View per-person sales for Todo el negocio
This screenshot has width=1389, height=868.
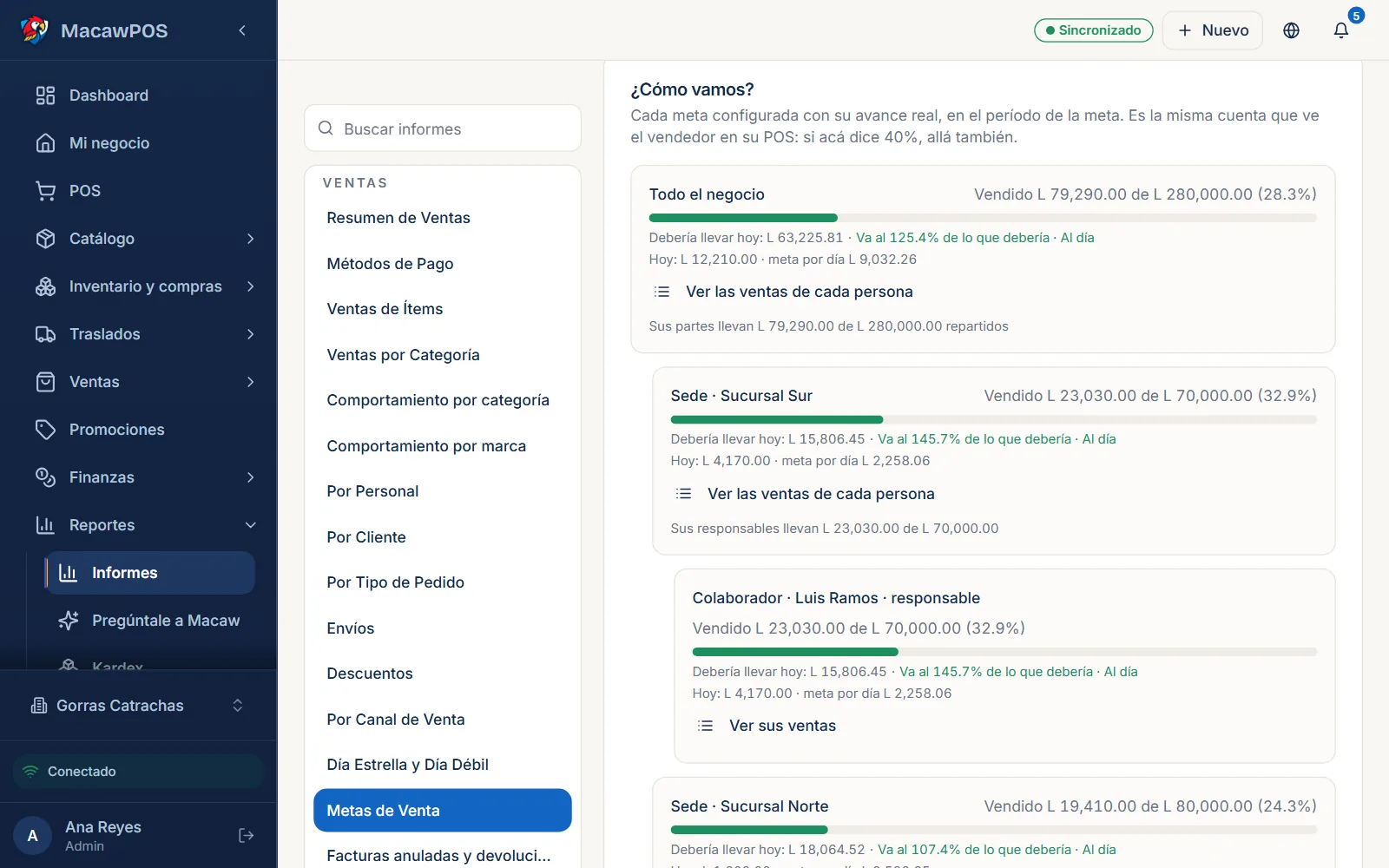click(x=783, y=292)
